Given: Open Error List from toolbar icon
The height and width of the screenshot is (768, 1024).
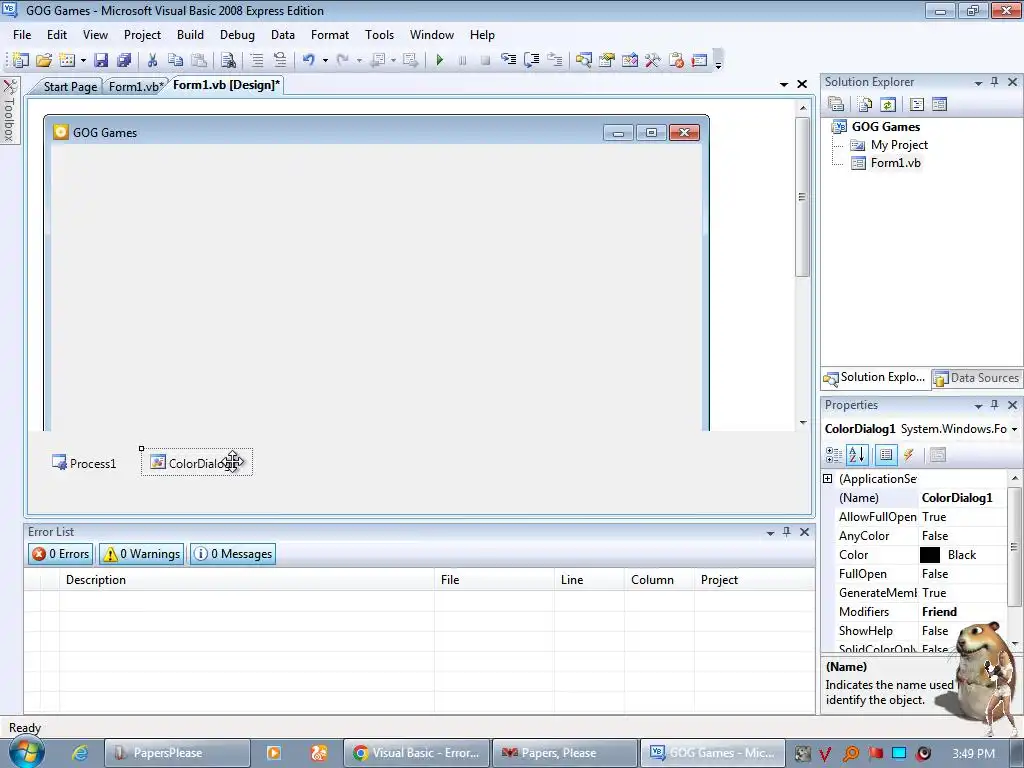Looking at the screenshot, I should point(676,60).
